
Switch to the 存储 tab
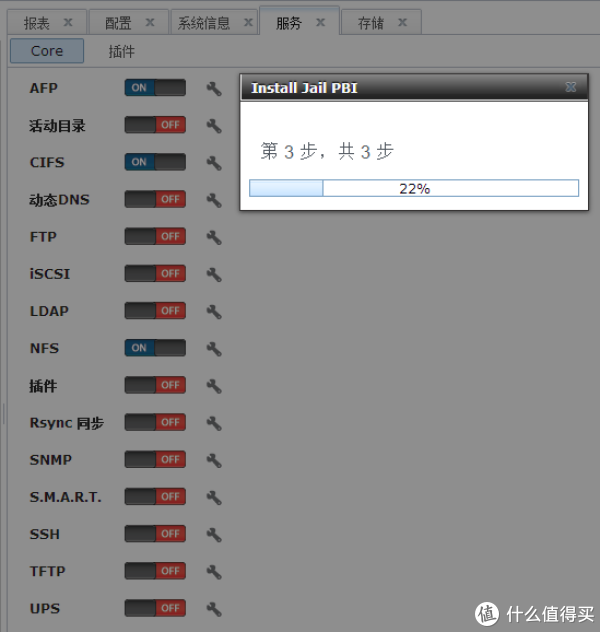[x=371, y=23]
